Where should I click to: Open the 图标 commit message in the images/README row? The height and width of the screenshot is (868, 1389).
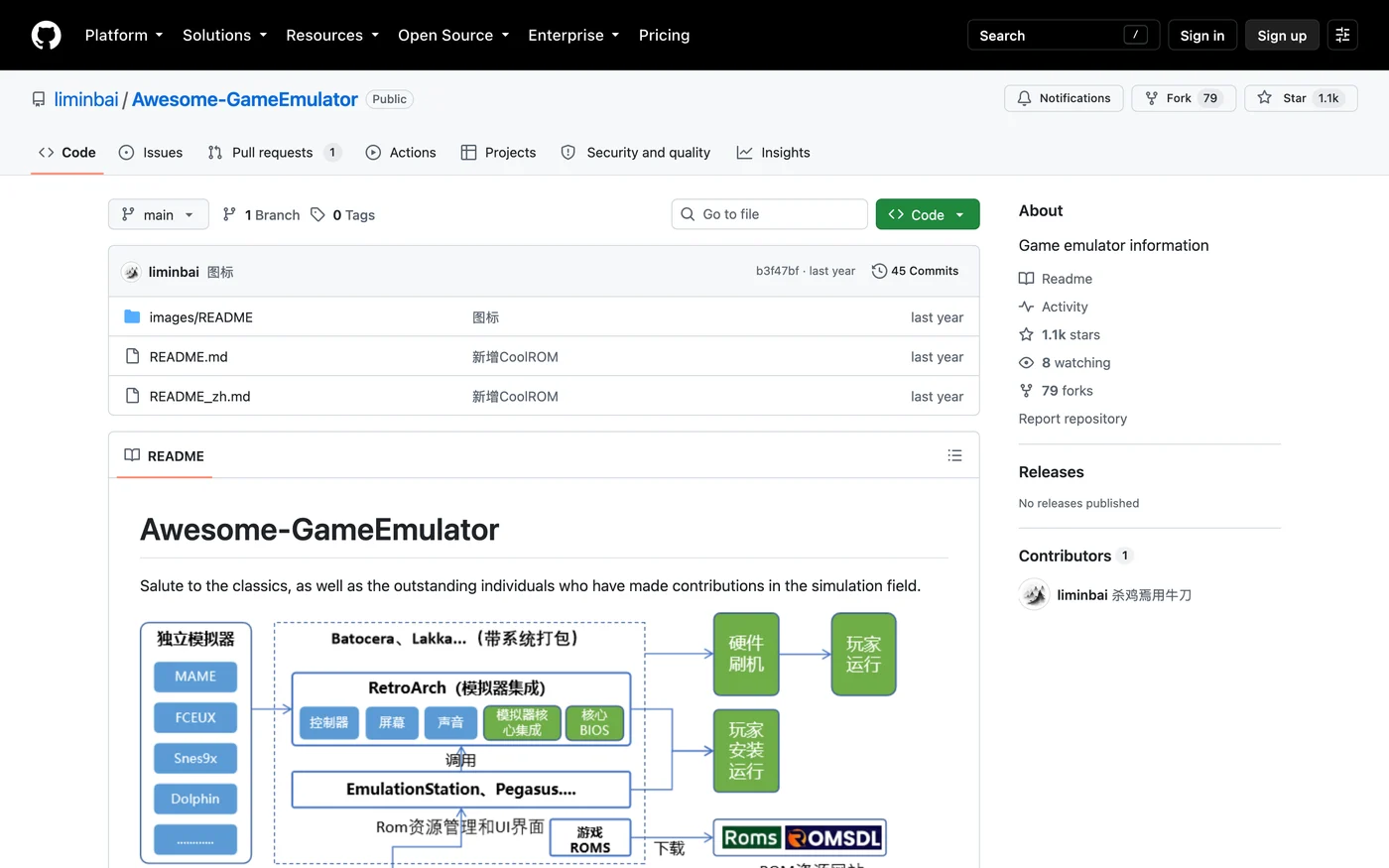pyautogui.click(x=486, y=317)
